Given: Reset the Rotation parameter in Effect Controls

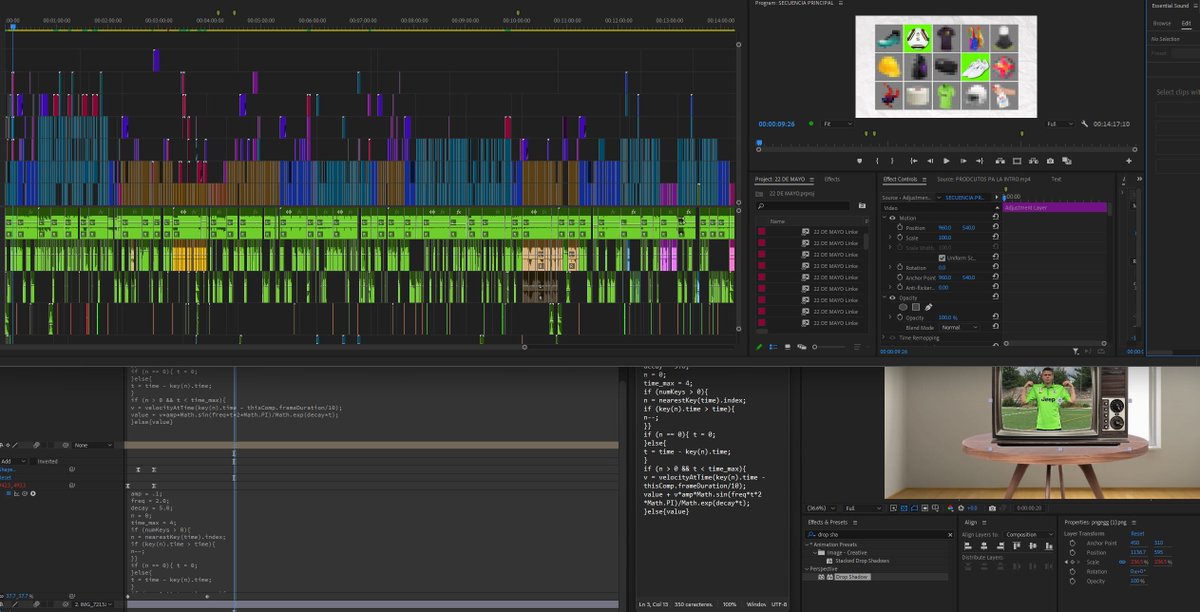Looking at the screenshot, I should coord(996,267).
